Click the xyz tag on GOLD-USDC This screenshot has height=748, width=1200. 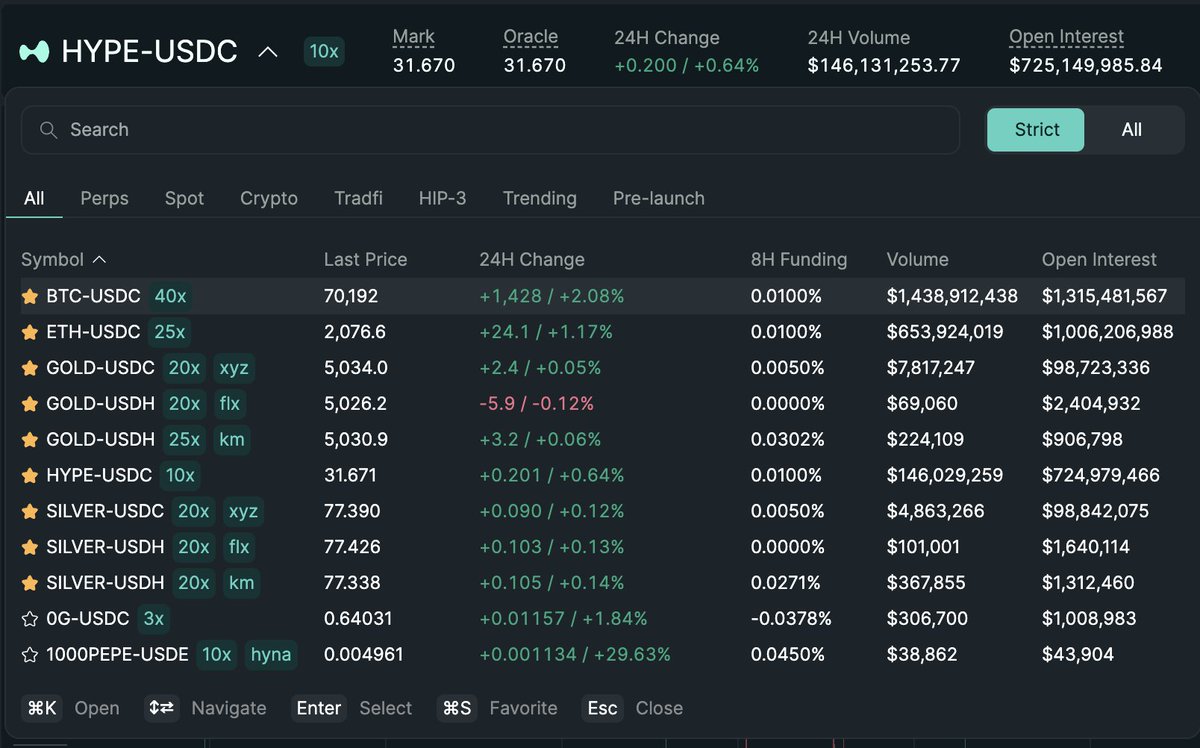click(234, 368)
